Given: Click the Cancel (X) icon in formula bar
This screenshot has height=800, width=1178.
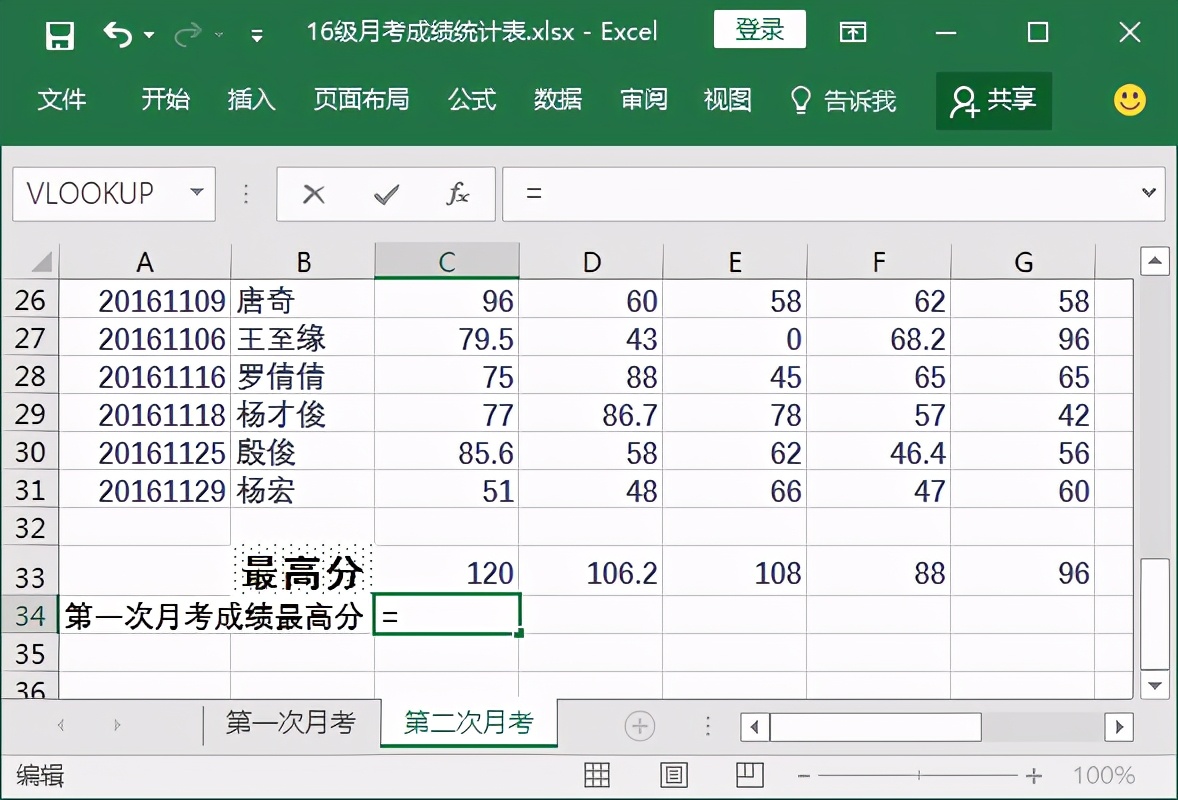Looking at the screenshot, I should (314, 194).
